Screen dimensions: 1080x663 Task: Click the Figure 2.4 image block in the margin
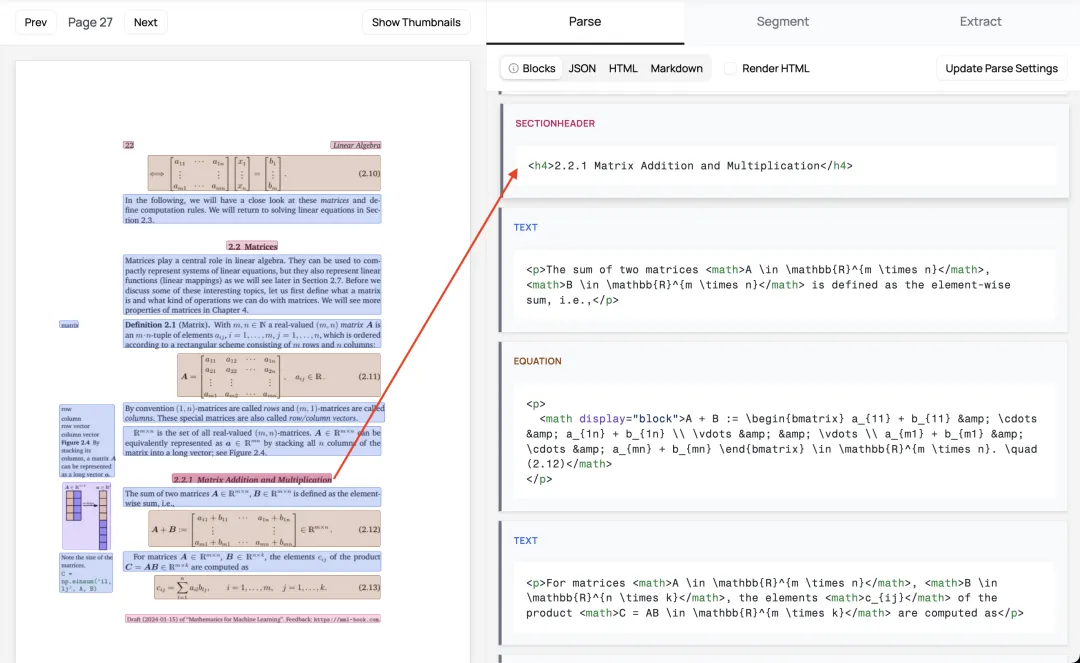(87, 516)
